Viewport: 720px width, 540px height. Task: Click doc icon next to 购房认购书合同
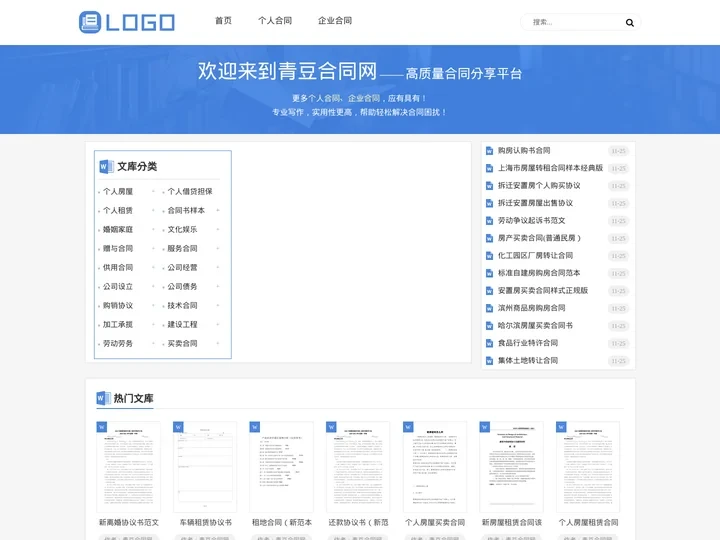click(x=489, y=151)
